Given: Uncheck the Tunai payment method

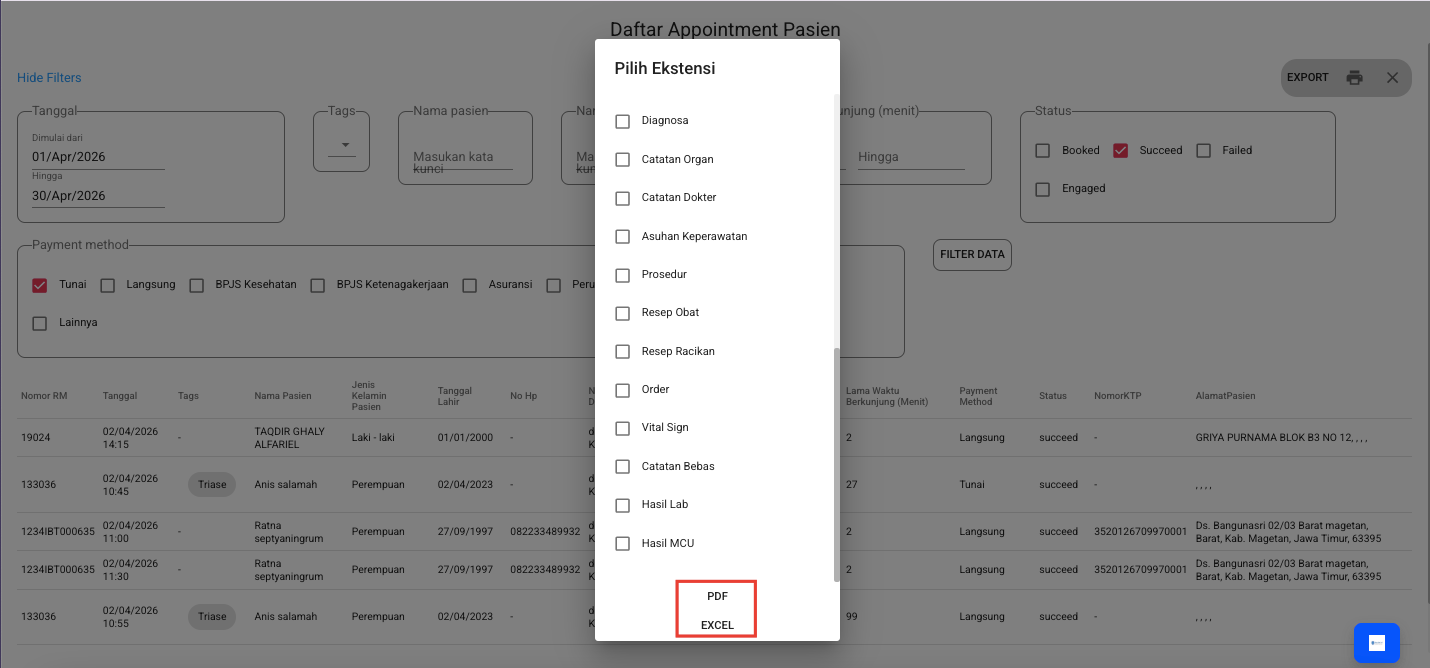Looking at the screenshot, I should pyautogui.click(x=40, y=285).
